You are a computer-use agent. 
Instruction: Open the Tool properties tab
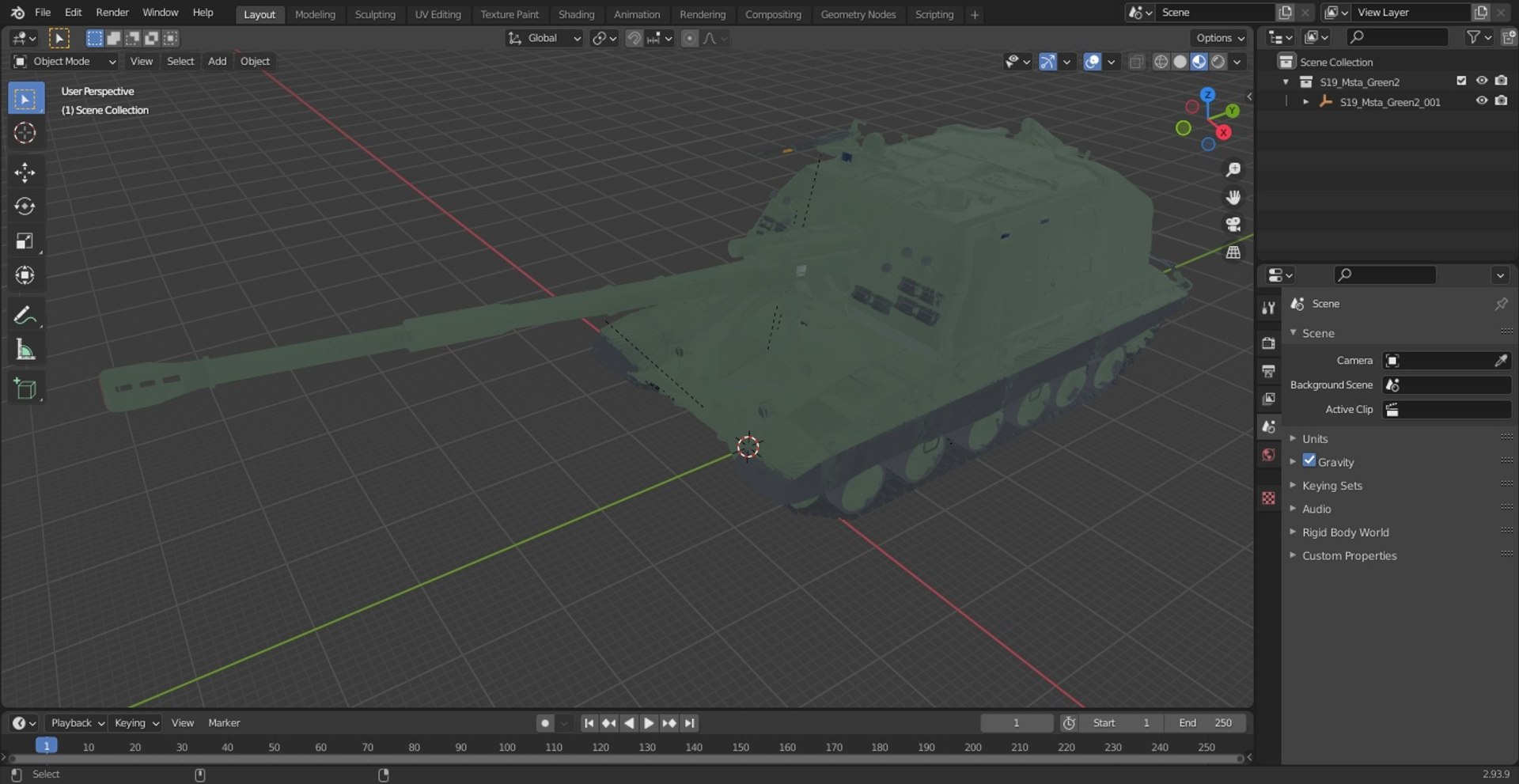(1269, 308)
